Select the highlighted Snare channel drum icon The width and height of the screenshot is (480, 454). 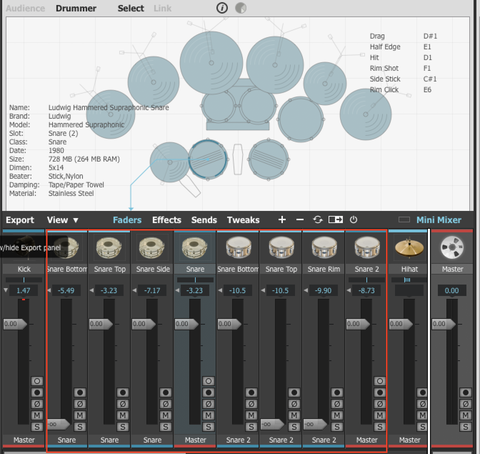pos(195,248)
